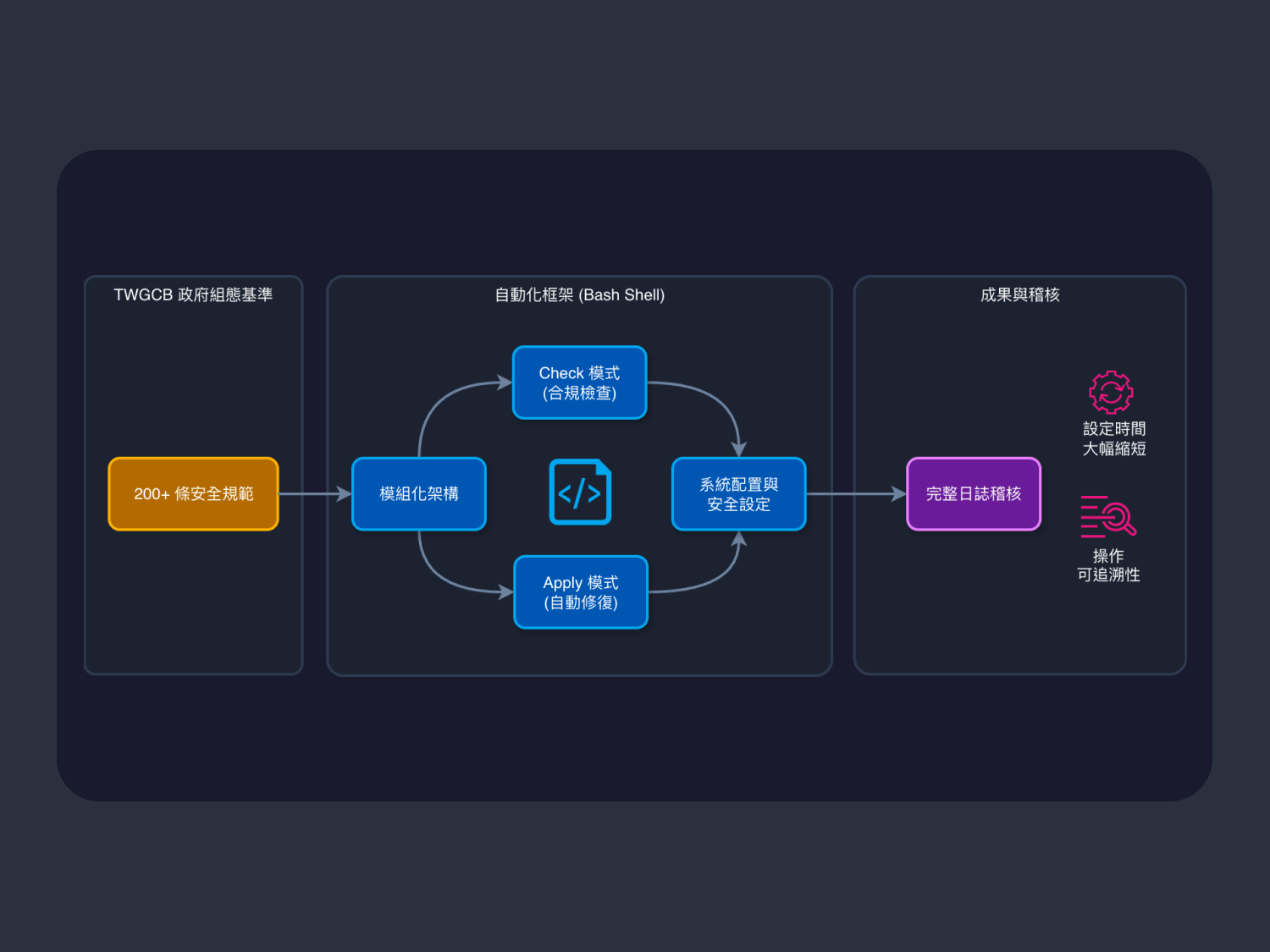The width and height of the screenshot is (1270, 952).
Task: Click arrowhead pointing down into 系統配置與安全設定
Action: click(739, 449)
